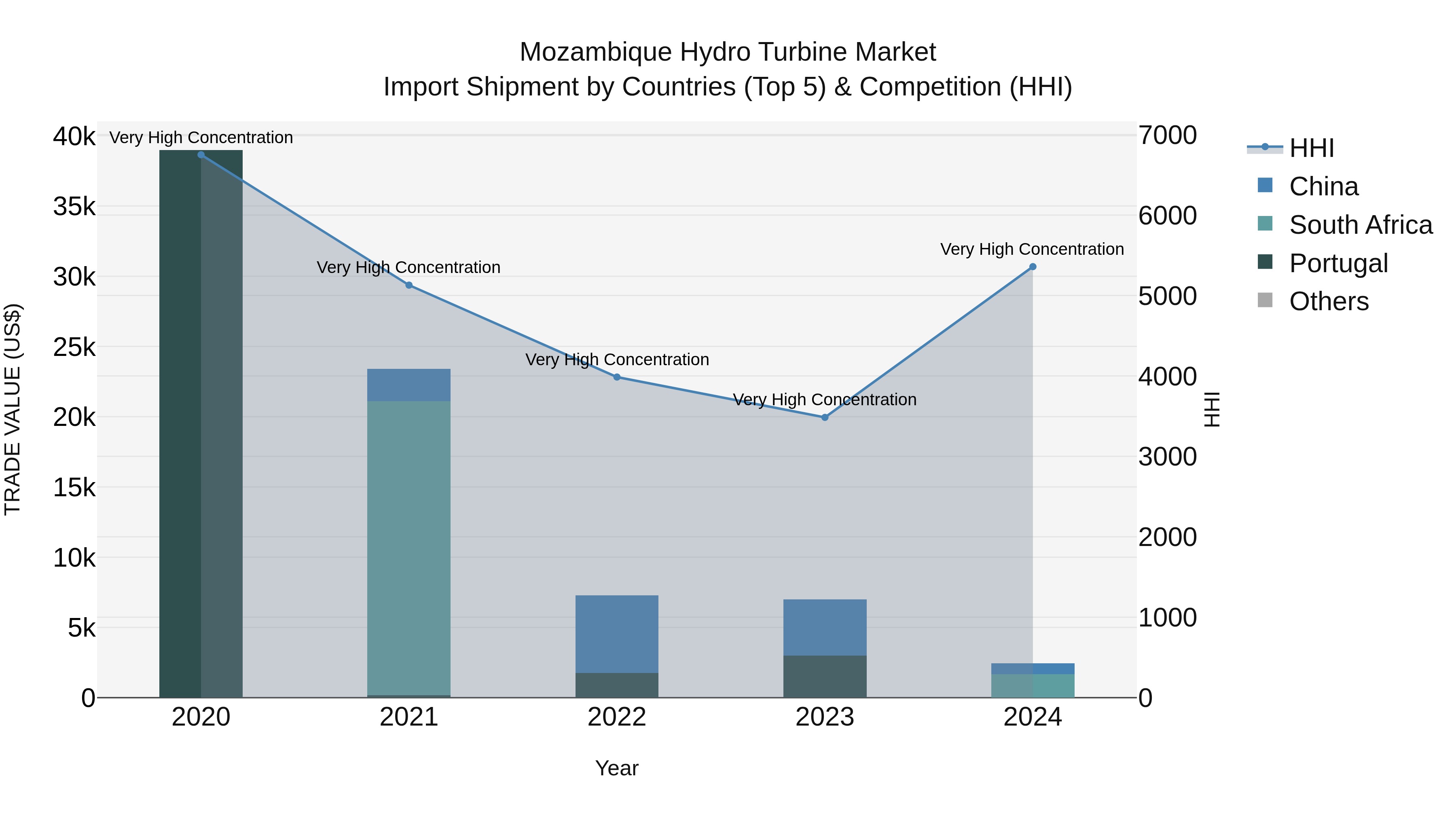Viewport: 1456px width, 819px height.
Task: Click the 40k left axis tick
Action: [74, 137]
